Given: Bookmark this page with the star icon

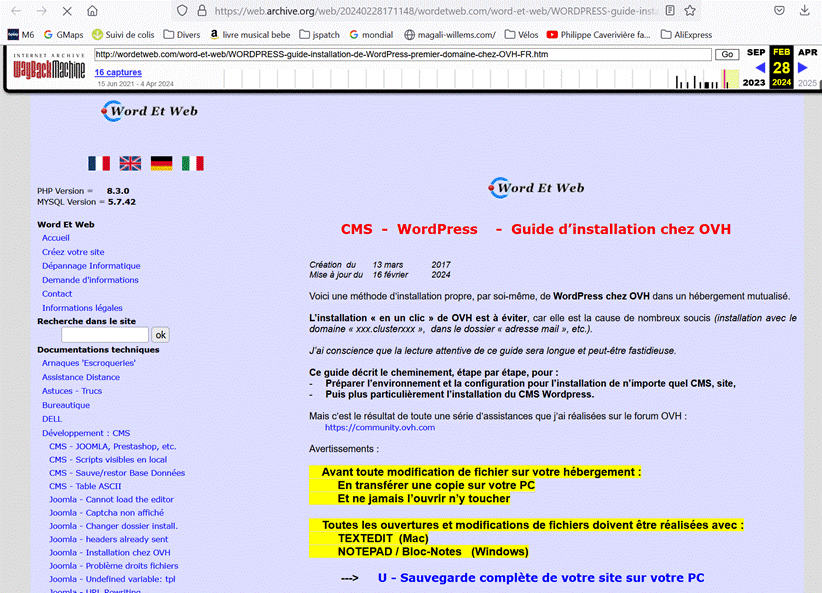Looking at the screenshot, I should click(x=690, y=10).
